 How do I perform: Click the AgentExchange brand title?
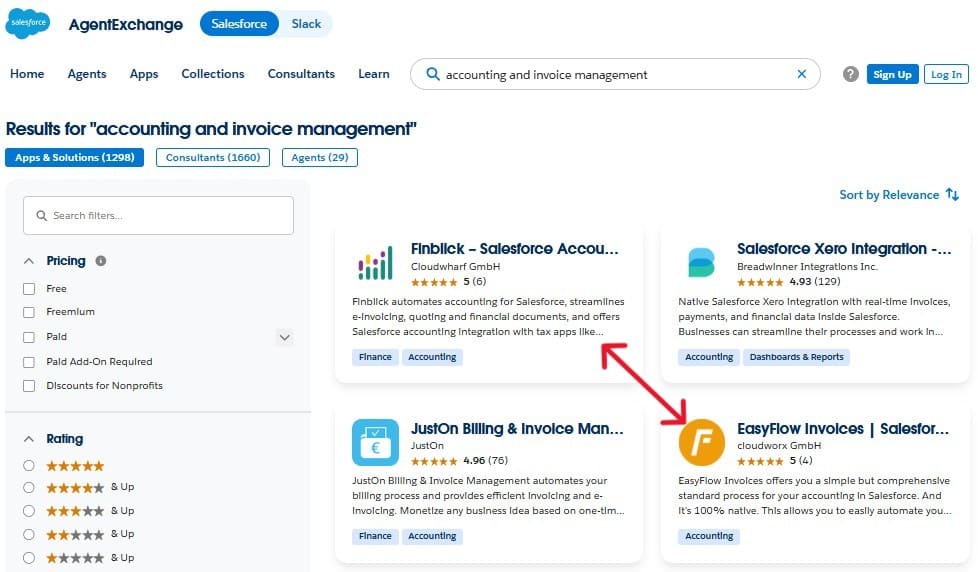[x=125, y=24]
